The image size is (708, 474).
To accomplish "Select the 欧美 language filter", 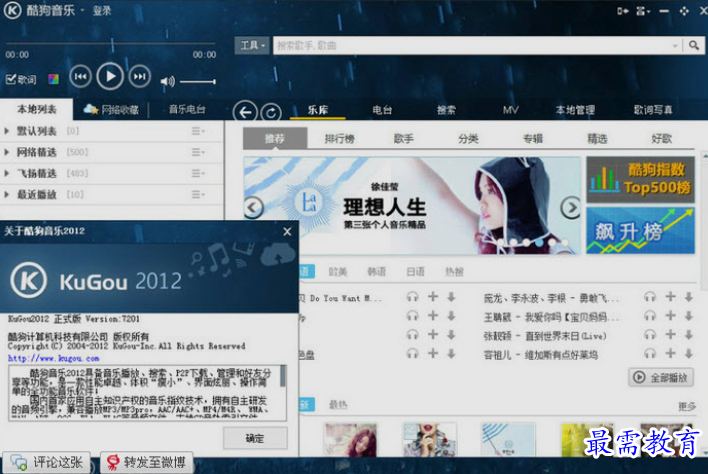I will click(x=338, y=272).
